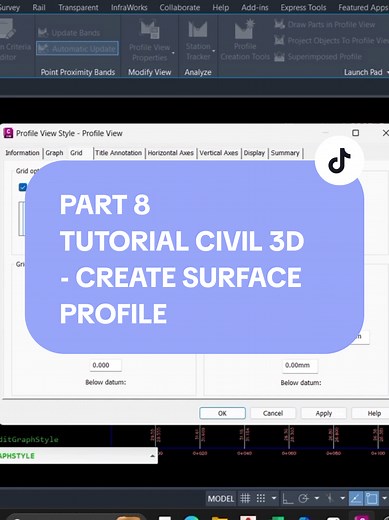Click Update Bands in the ribbon
The height and width of the screenshot is (520, 389).
[69, 33]
